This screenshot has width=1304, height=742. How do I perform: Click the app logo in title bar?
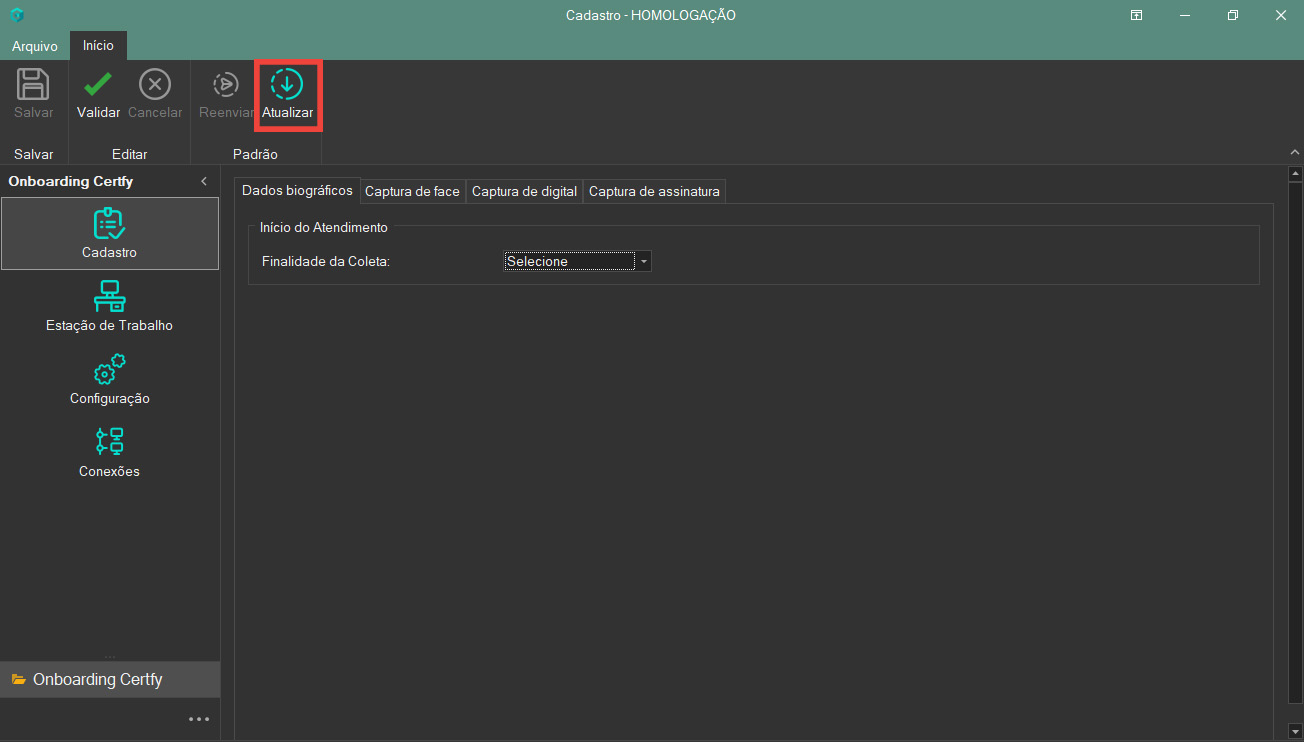[x=17, y=15]
